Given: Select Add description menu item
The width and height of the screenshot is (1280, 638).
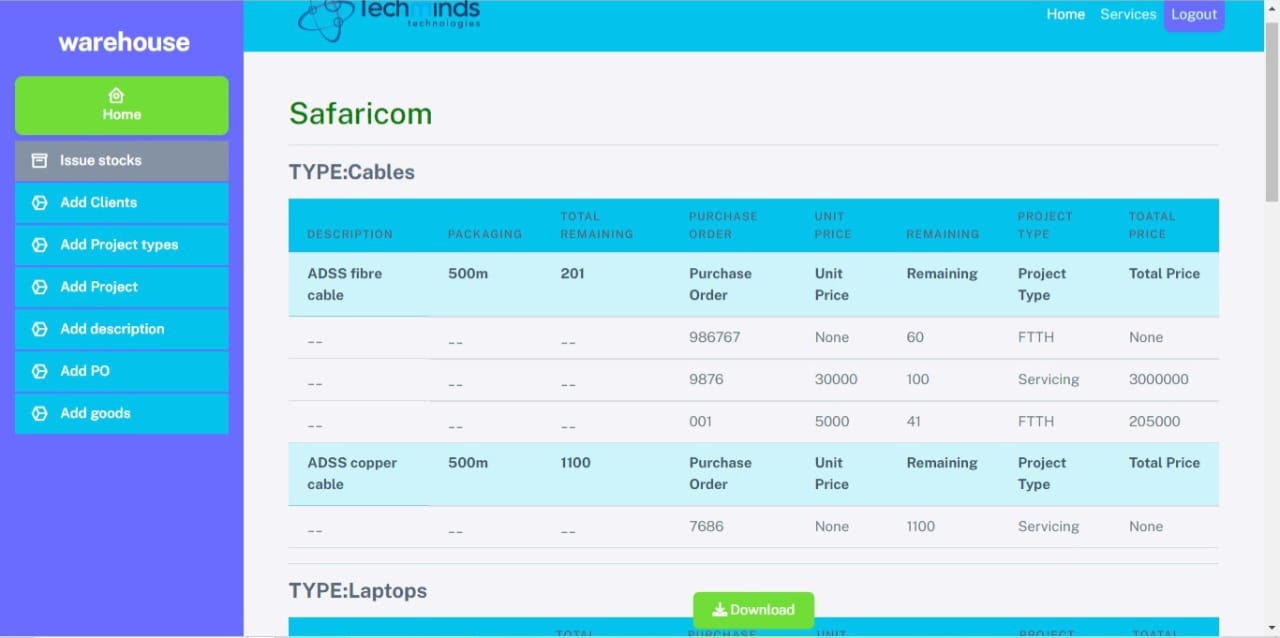Looking at the screenshot, I should click(x=122, y=328).
